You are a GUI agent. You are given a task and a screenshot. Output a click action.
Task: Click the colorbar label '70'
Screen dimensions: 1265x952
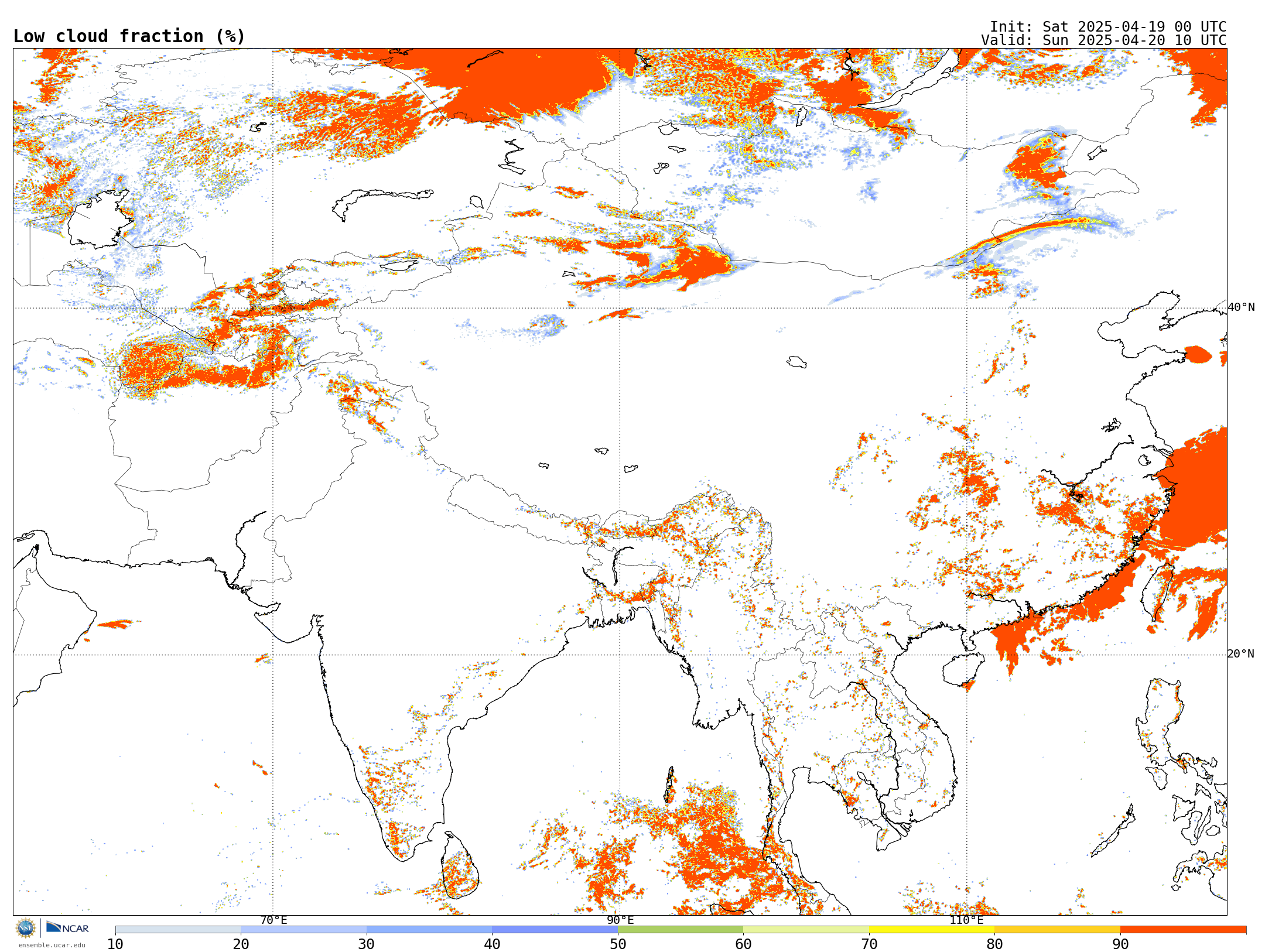[869, 944]
